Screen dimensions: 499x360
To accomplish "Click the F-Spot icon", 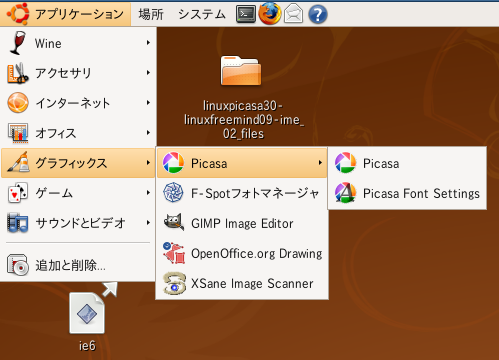I will [173, 193].
